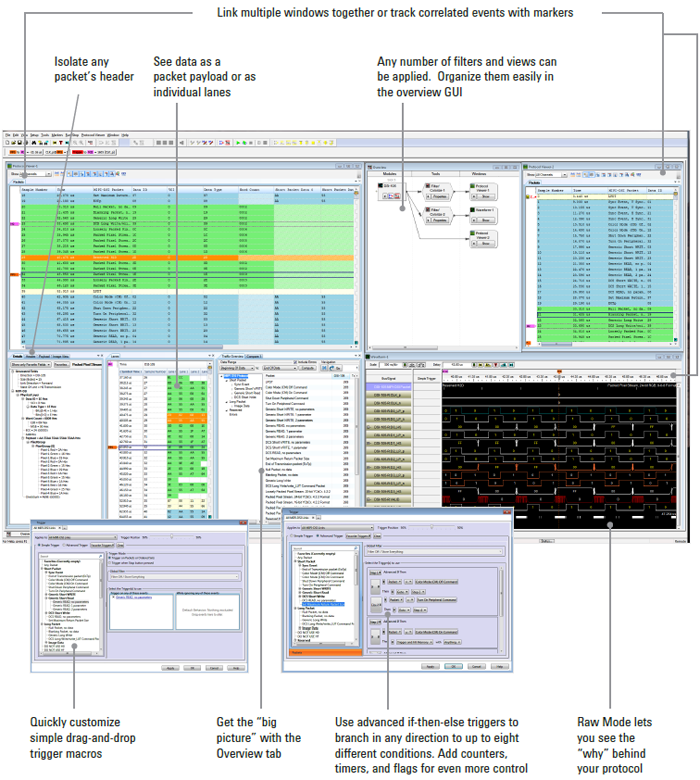Select Advanced Trigger radio in simple Trigger dialog
The width and height of the screenshot is (700, 780).
point(65,545)
